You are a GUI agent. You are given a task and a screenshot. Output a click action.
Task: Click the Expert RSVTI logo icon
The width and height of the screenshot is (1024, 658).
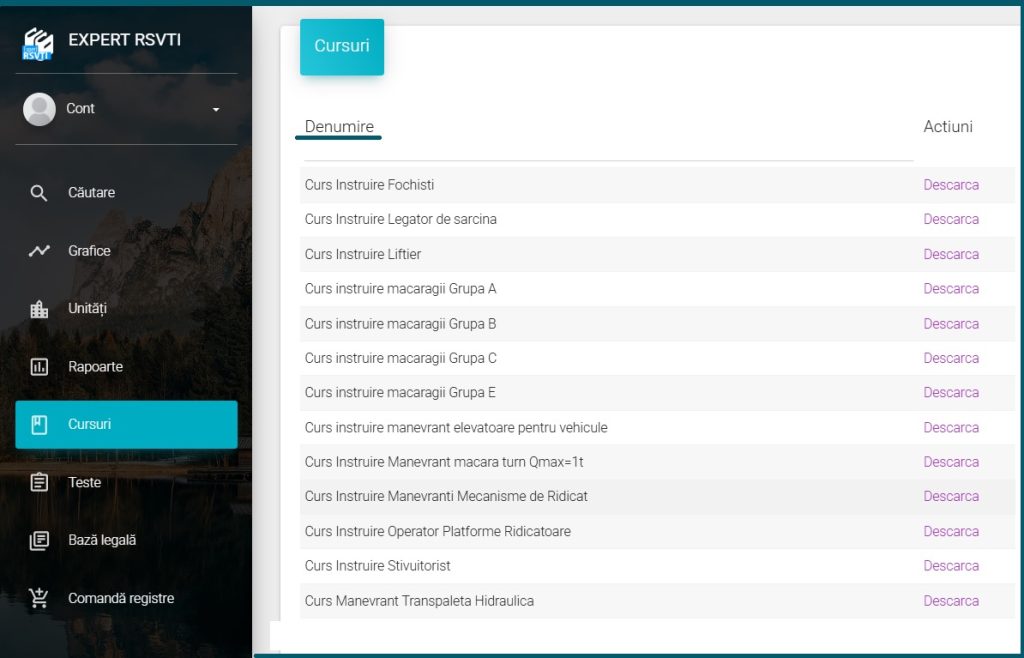tap(38, 43)
